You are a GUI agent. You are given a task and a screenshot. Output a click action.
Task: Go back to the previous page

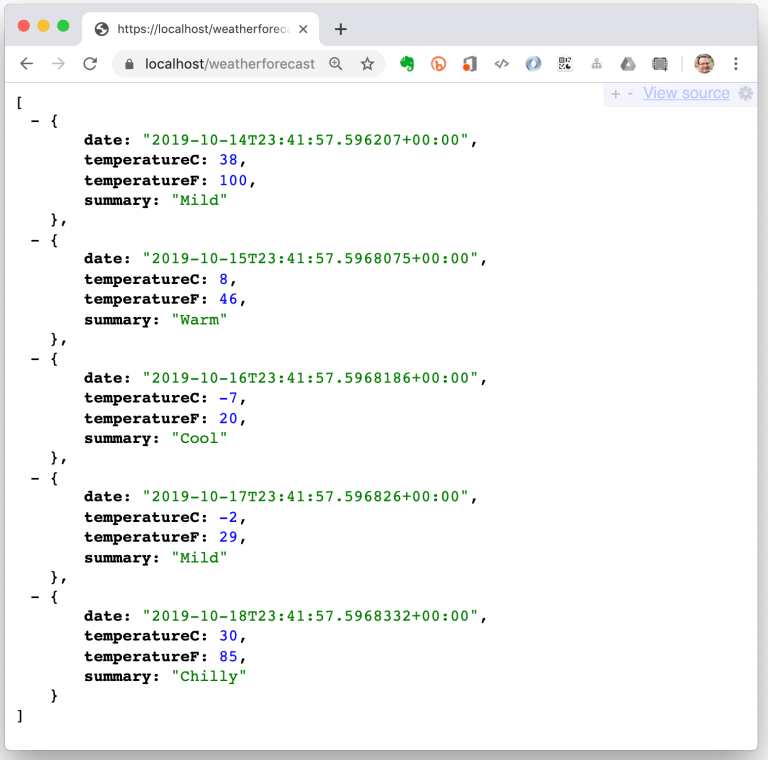point(27,64)
